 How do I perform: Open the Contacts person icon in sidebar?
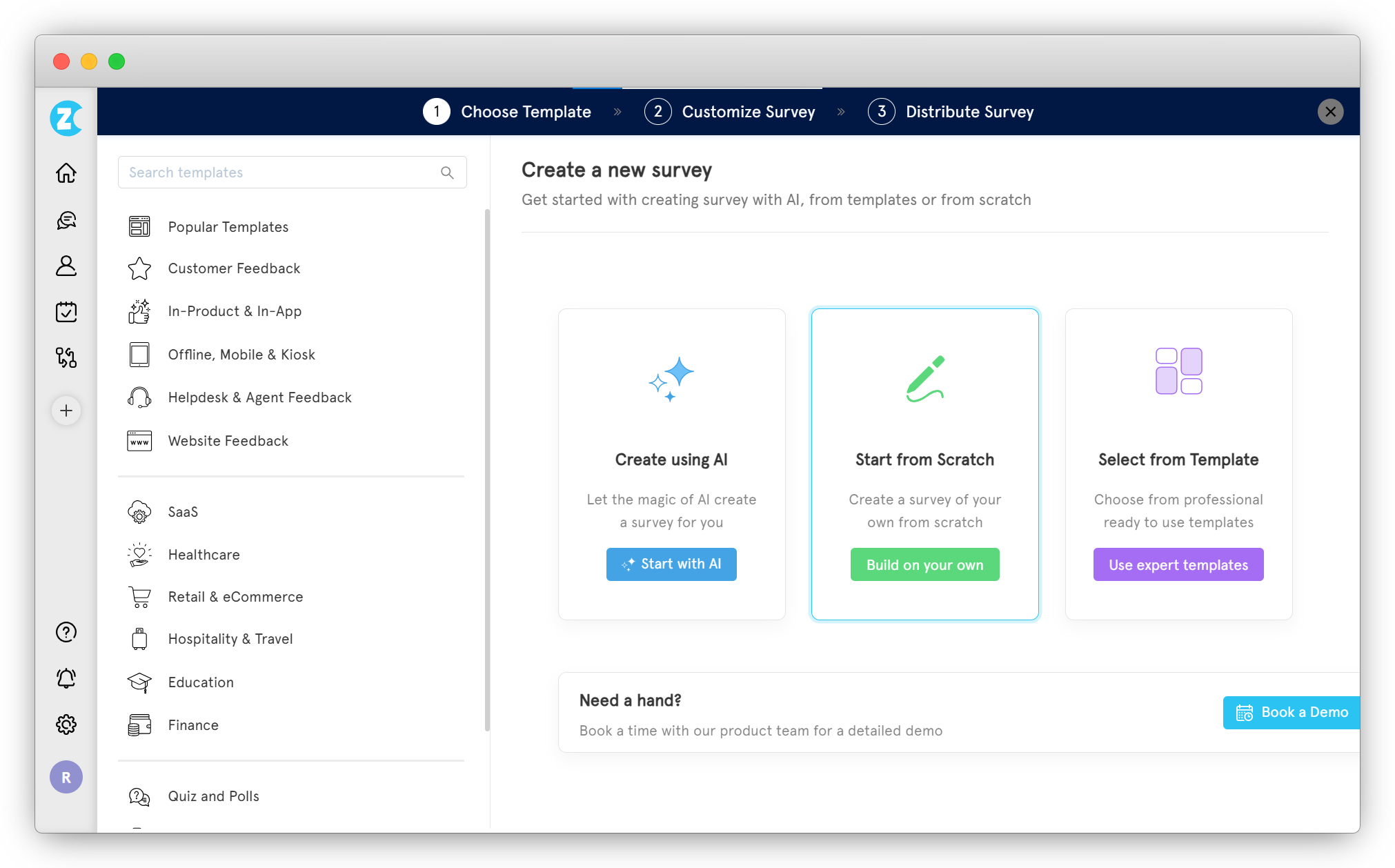click(66, 266)
